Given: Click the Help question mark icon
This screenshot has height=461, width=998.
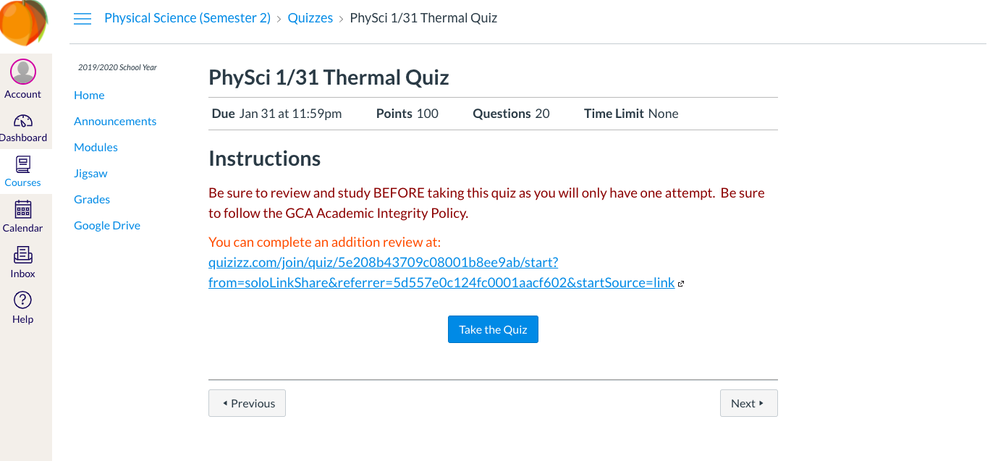Looking at the screenshot, I should click(22, 300).
